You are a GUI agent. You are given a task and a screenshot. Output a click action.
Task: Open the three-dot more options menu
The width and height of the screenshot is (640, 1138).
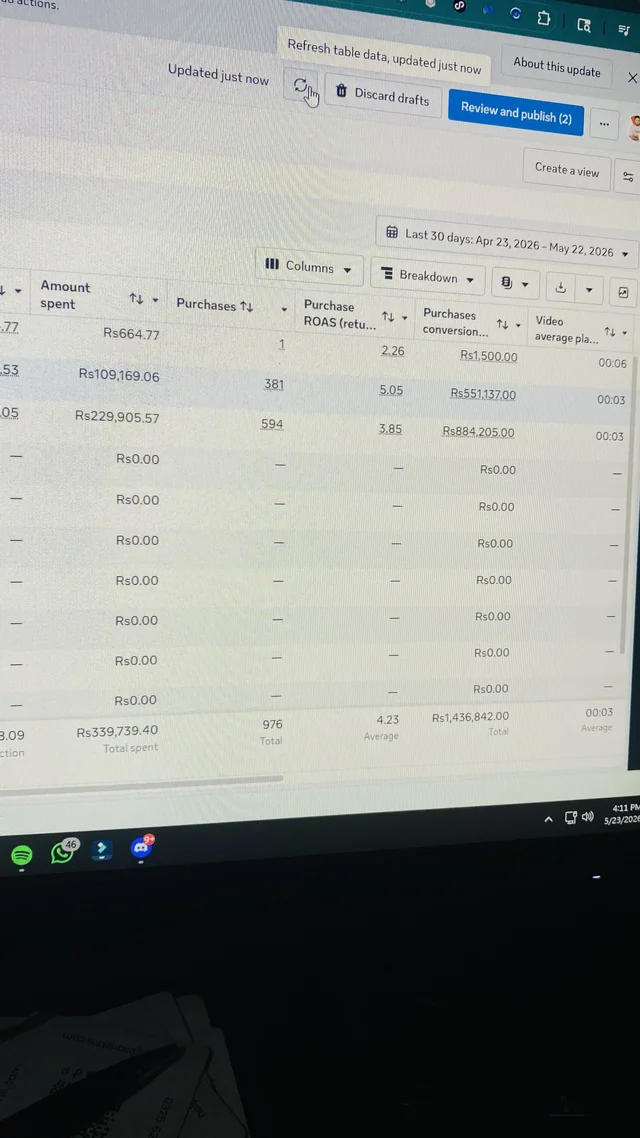(x=604, y=124)
